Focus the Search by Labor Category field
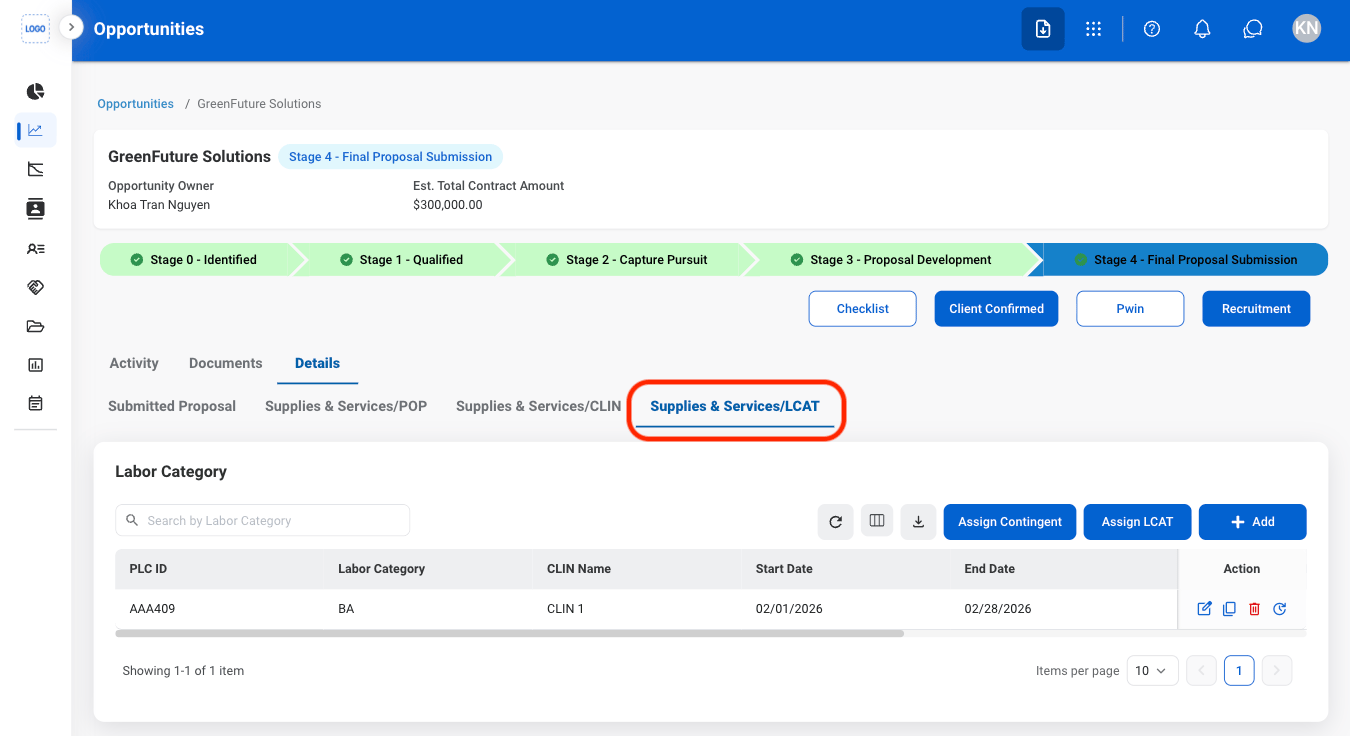The height and width of the screenshot is (736, 1350). click(263, 520)
